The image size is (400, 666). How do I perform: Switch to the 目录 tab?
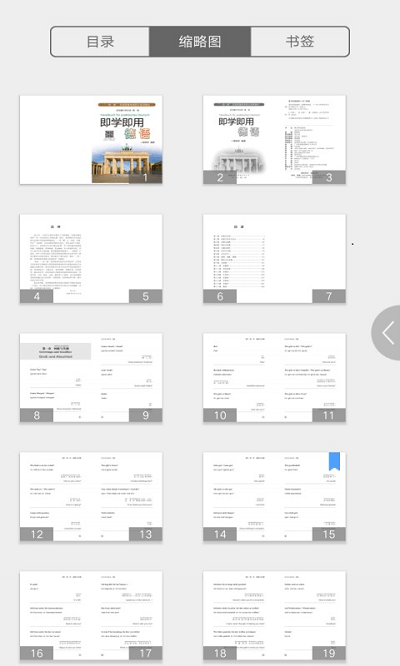100,42
